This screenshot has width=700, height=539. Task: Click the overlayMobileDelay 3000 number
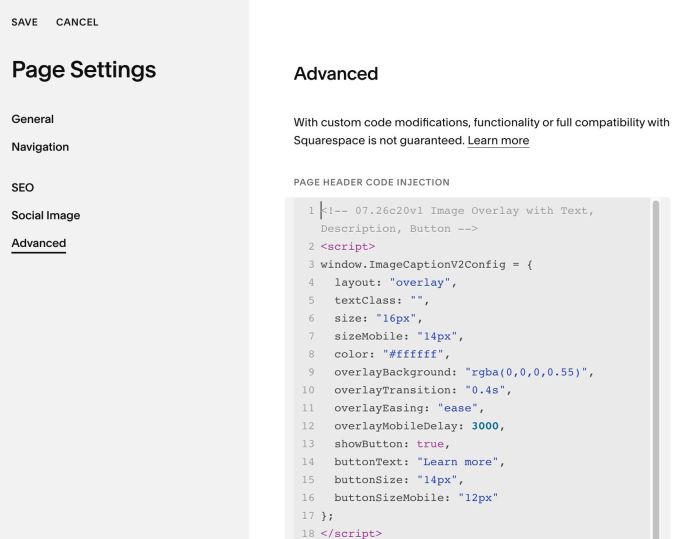click(x=485, y=426)
